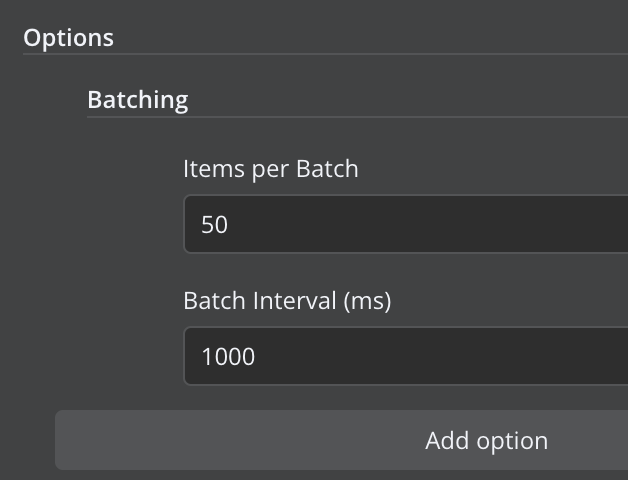
Task: Focus the field containing 50 items
Action: tap(406, 224)
